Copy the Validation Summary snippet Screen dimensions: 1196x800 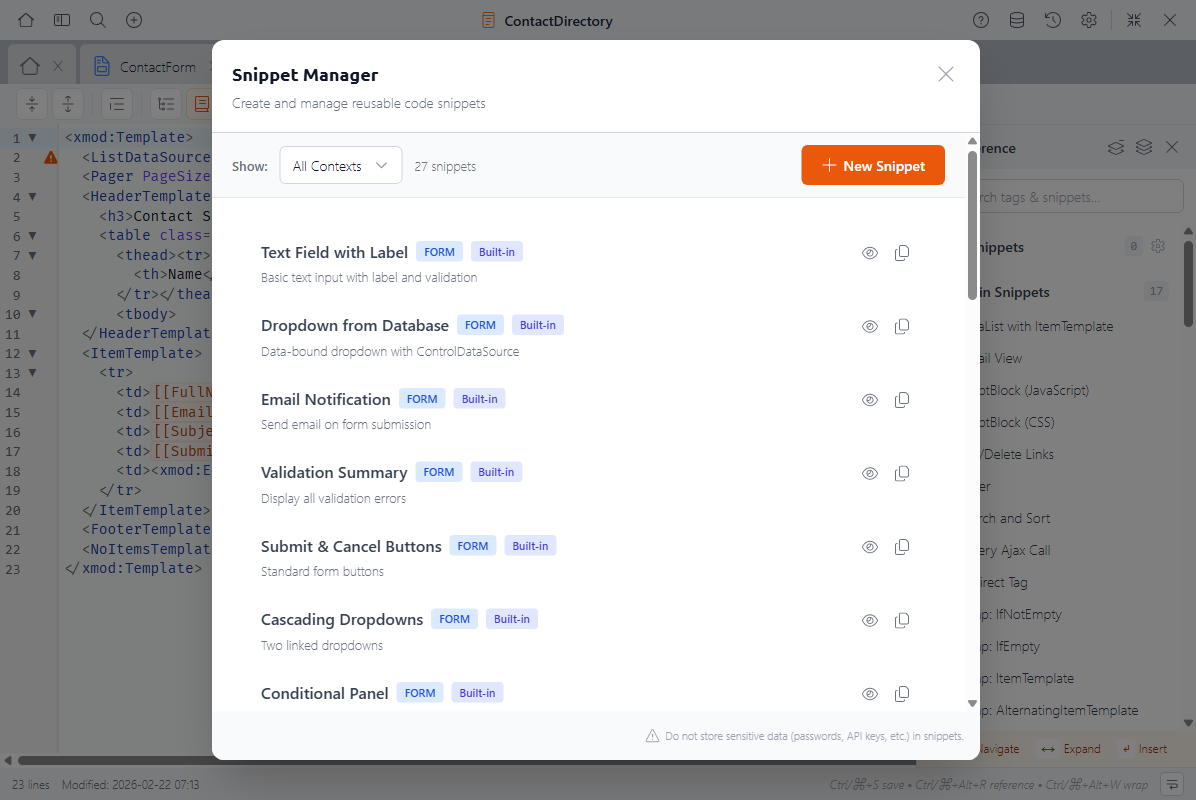902,474
